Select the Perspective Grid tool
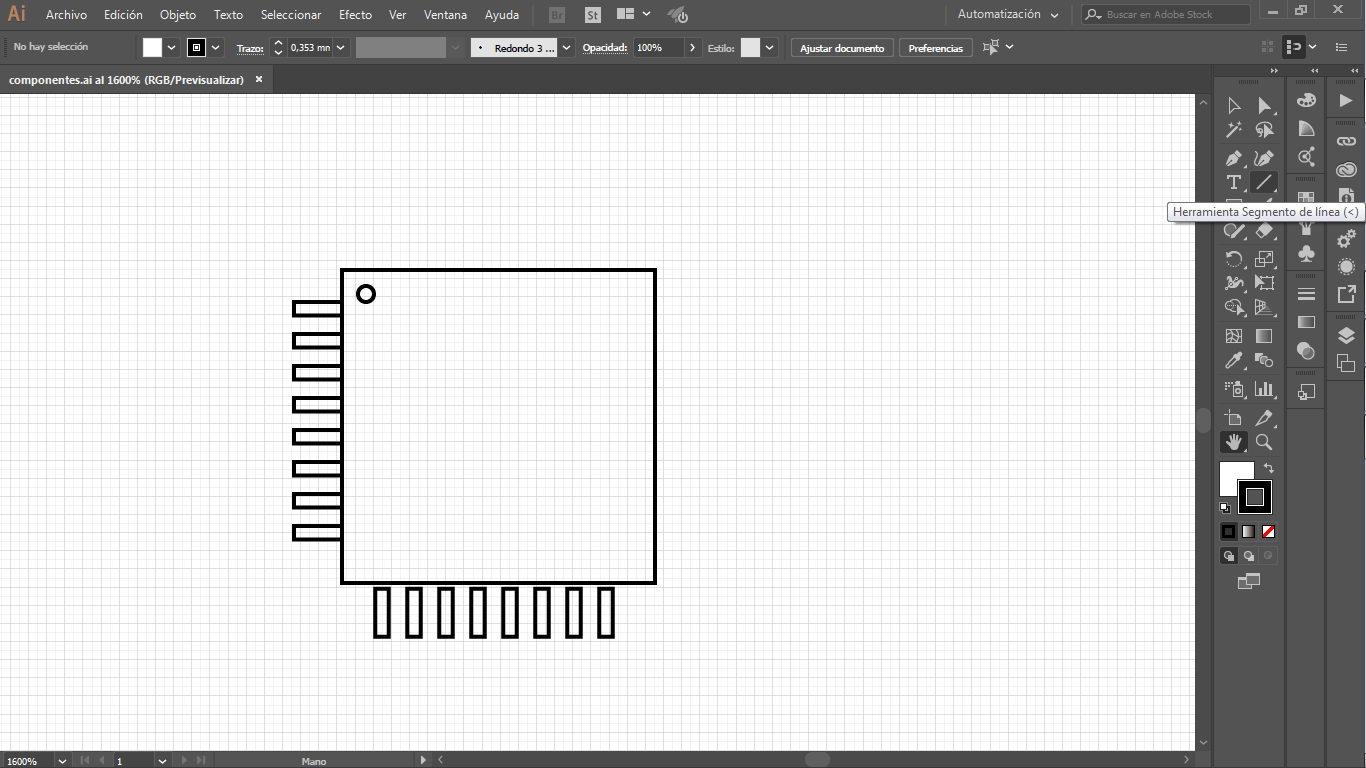The image size is (1366, 768). pos(1264,308)
